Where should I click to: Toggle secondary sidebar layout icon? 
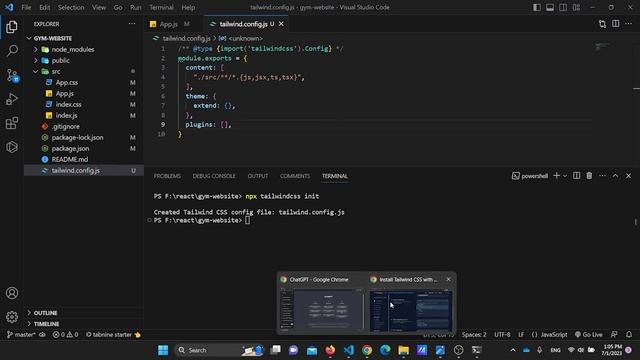[563, 7]
